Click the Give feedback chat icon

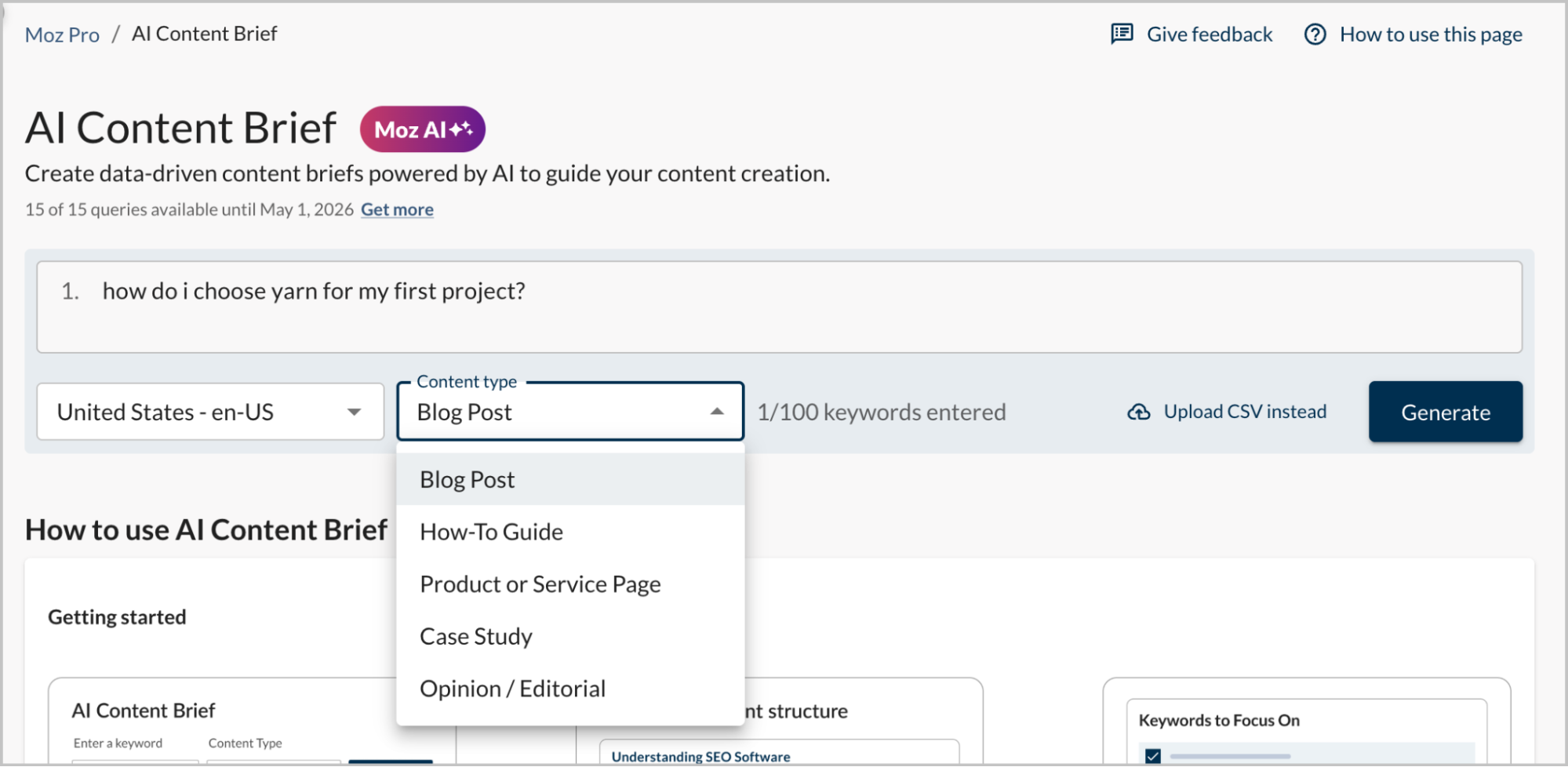point(1122,34)
